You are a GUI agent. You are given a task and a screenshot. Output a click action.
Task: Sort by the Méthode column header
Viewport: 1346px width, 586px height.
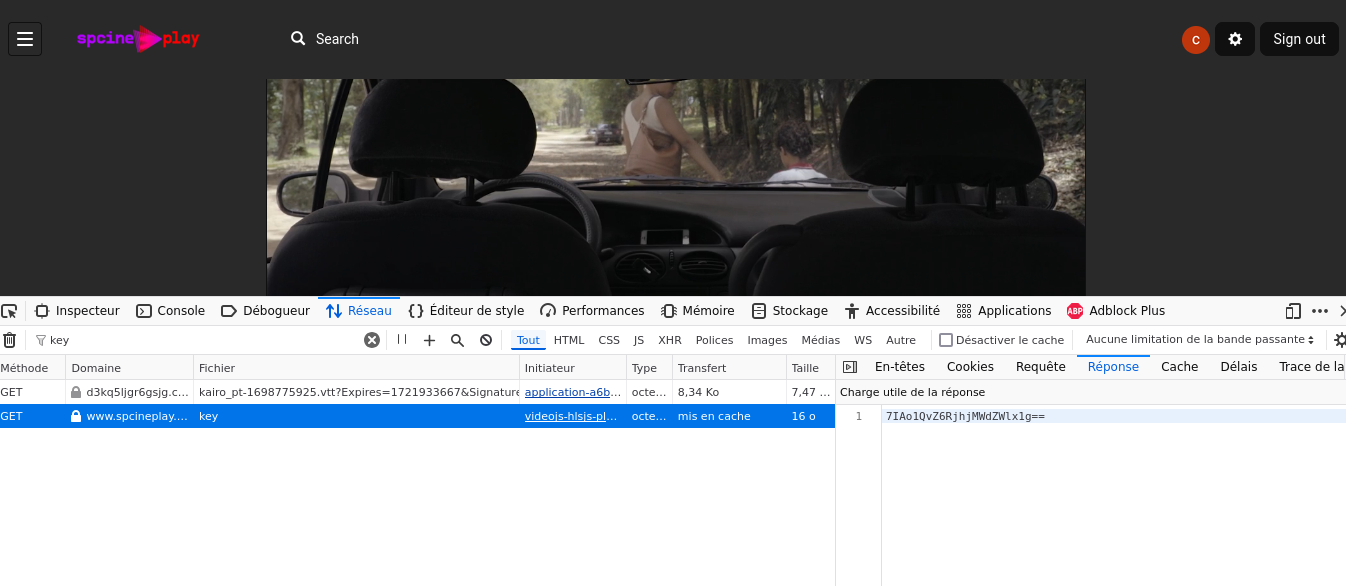32,368
